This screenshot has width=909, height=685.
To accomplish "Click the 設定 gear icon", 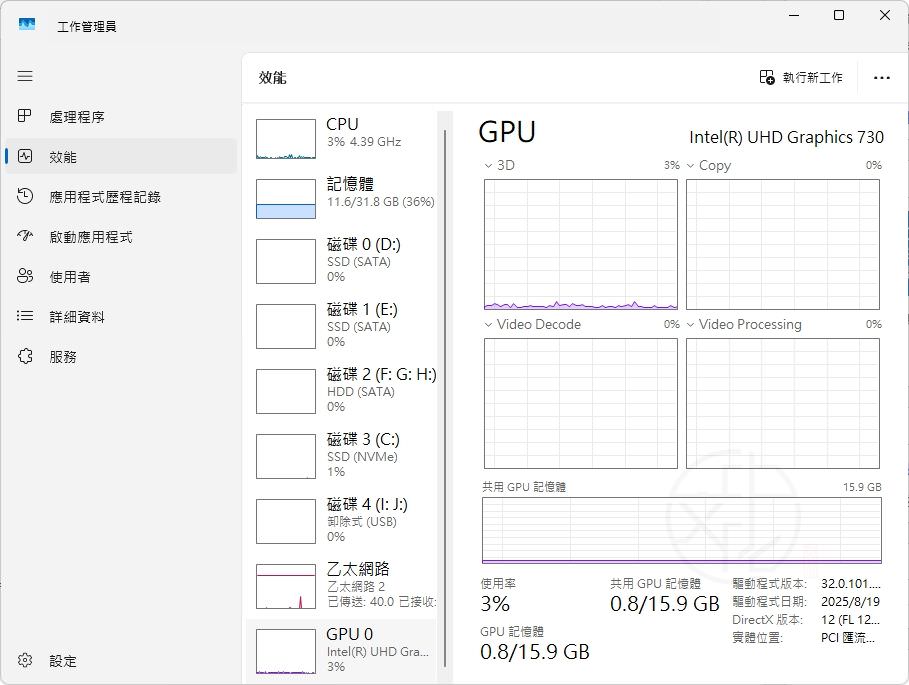I will tap(25, 660).
